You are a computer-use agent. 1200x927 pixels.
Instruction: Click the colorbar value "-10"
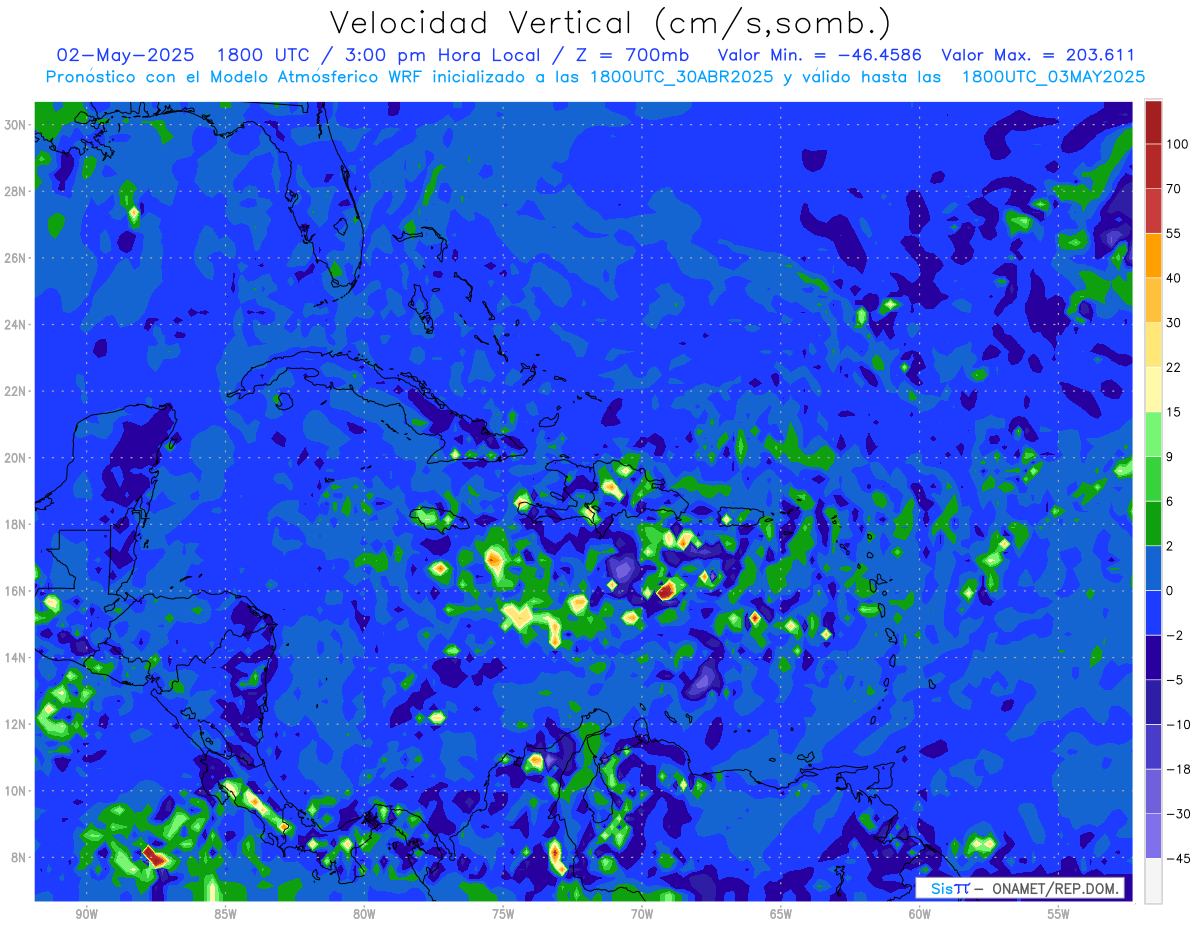(x=1177, y=725)
